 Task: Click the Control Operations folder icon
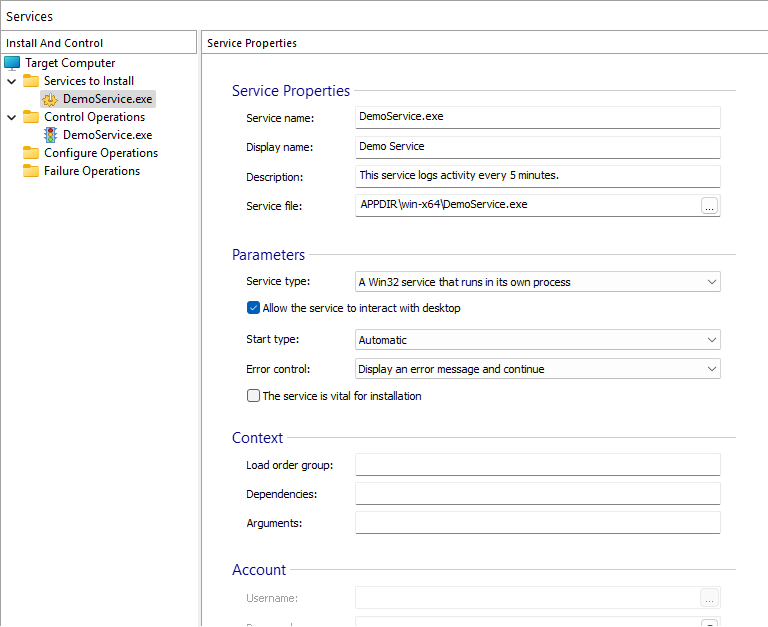tap(31, 117)
